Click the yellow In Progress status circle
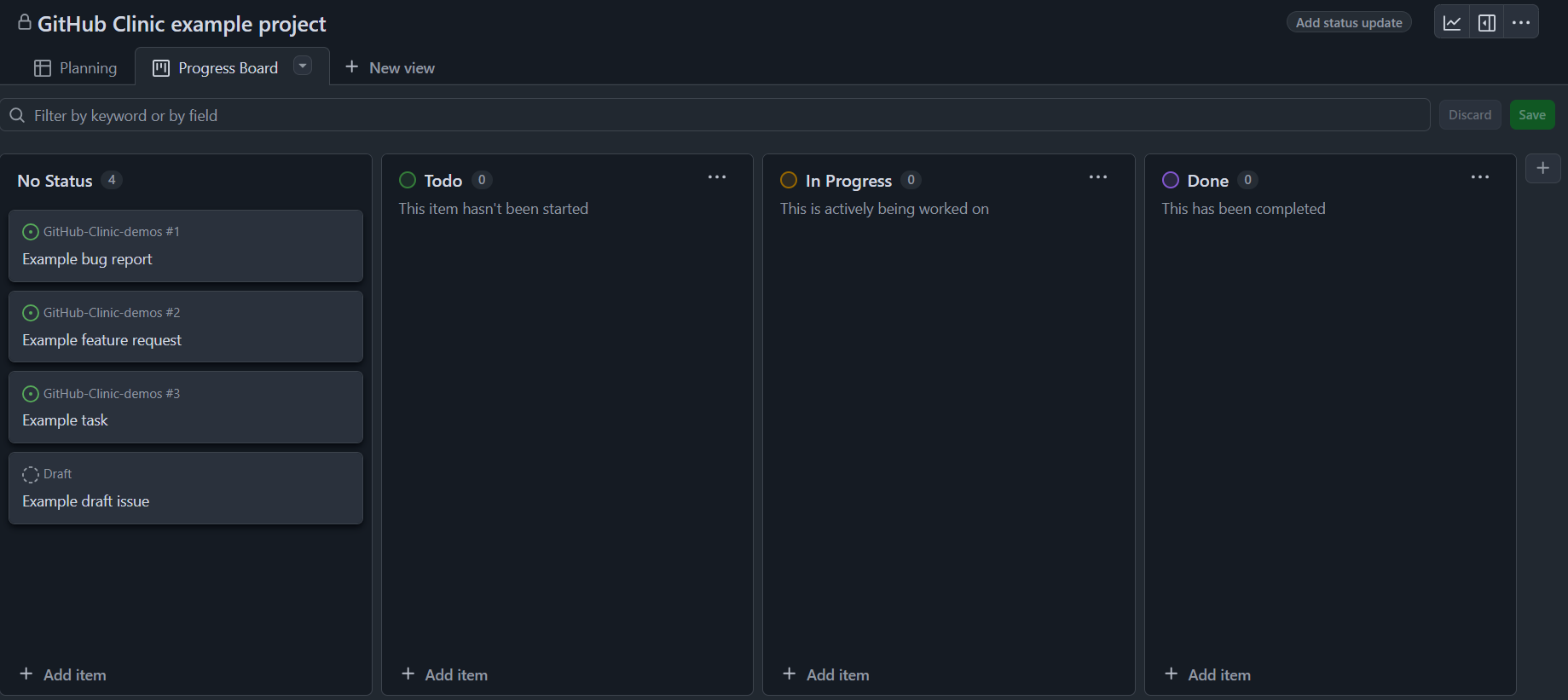The height and width of the screenshot is (700, 1568). click(789, 180)
